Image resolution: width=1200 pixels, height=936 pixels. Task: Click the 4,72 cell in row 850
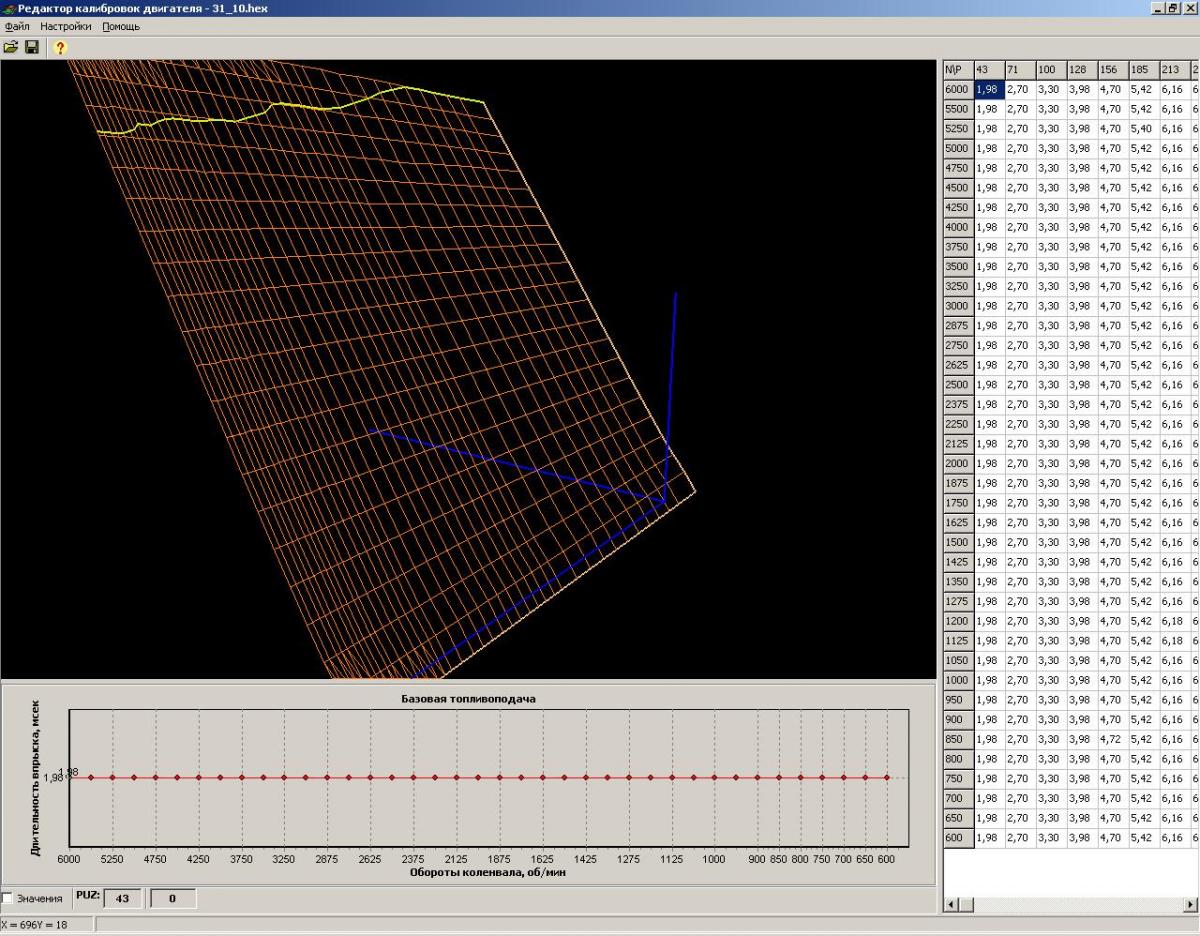(1111, 739)
